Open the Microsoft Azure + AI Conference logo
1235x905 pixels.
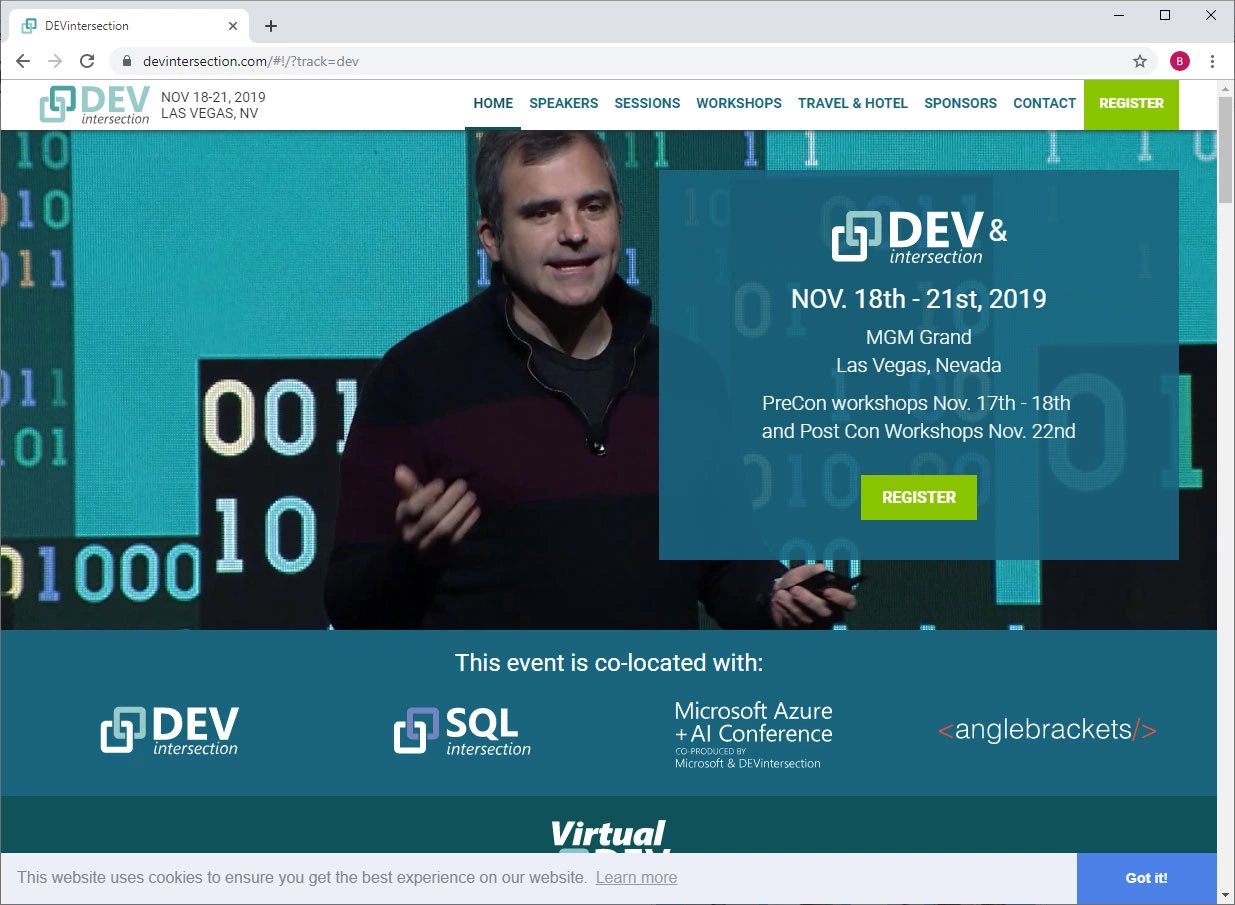coord(753,734)
